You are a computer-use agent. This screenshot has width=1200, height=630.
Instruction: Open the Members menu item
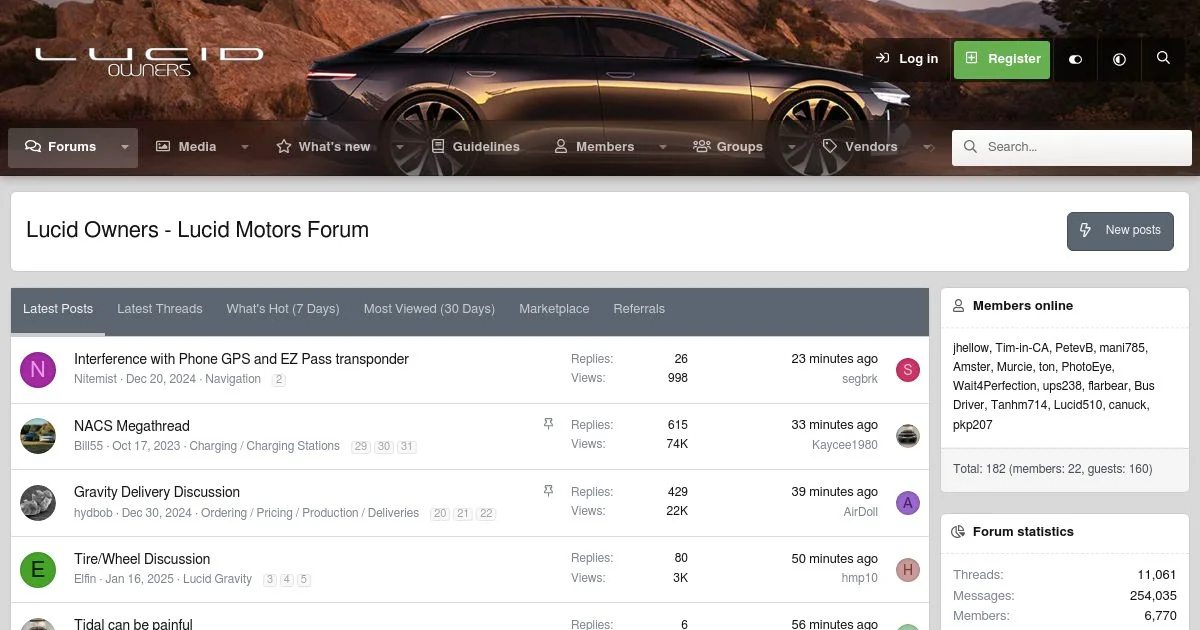[594, 147]
